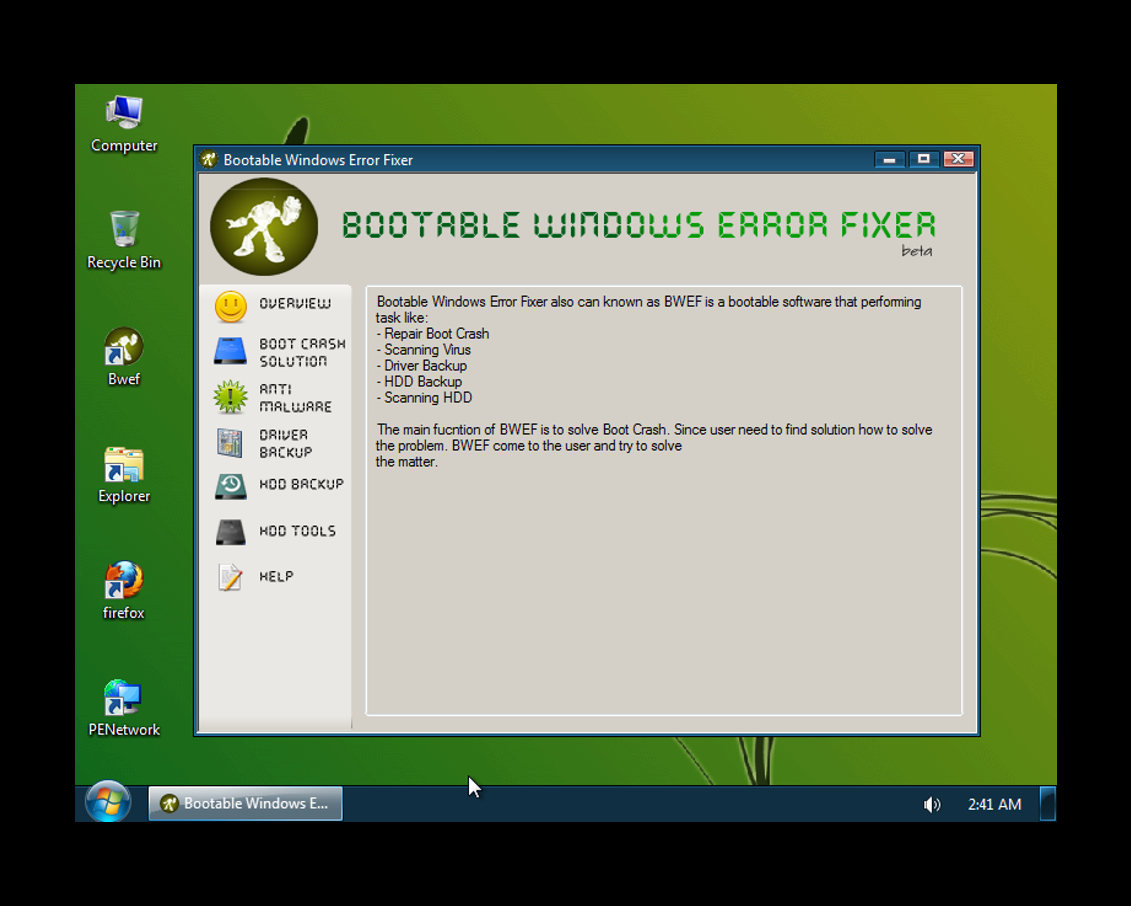This screenshot has width=1131, height=906.
Task: Click the volume speaker tray icon
Action: coord(932,804)
